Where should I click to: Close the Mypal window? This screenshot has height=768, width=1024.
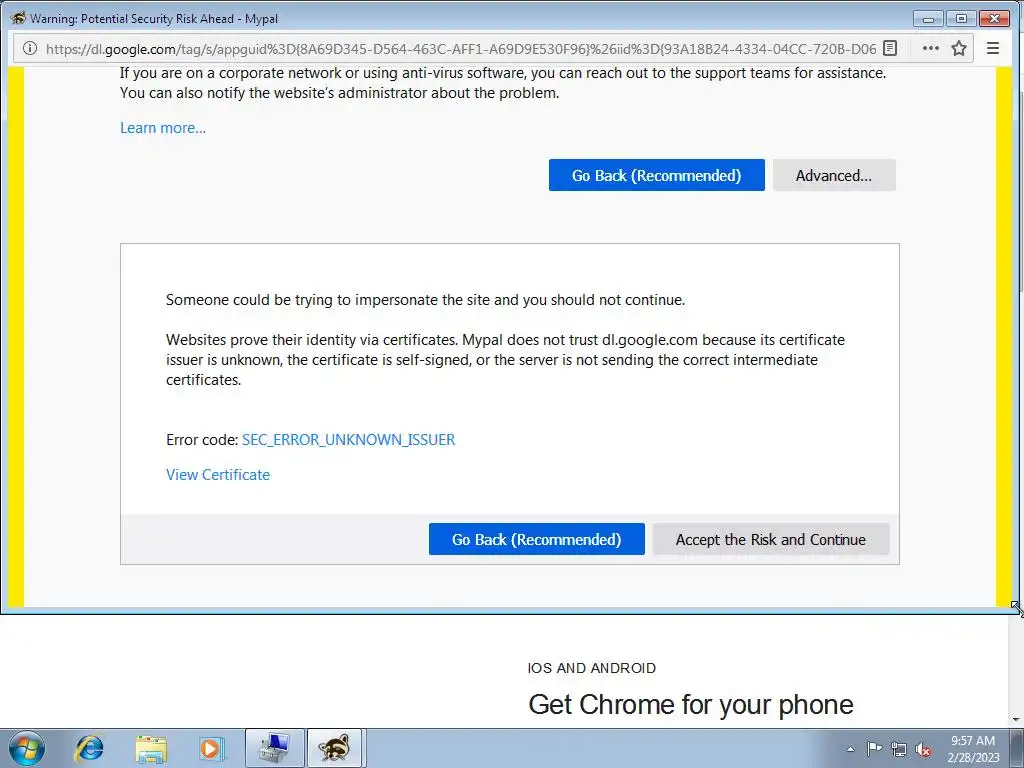click(994, 18)
